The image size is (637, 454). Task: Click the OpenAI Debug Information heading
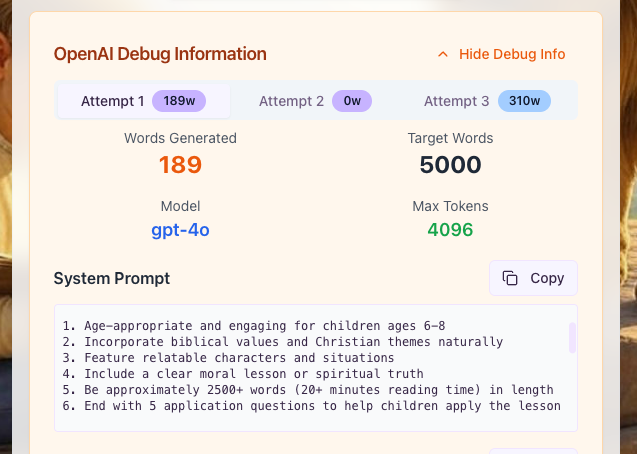click(x=160, y=54)
